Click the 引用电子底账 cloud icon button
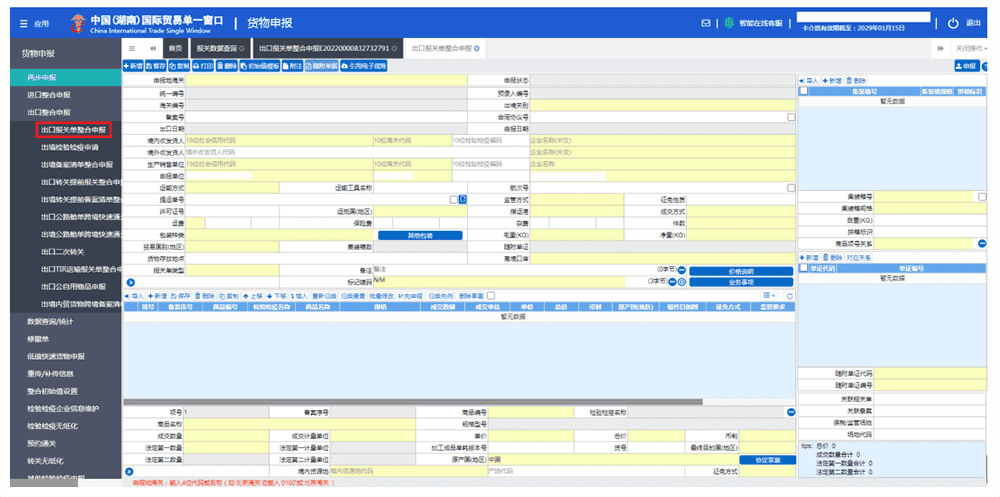This screenshot has width=1000, height=497. coord(364,66)
